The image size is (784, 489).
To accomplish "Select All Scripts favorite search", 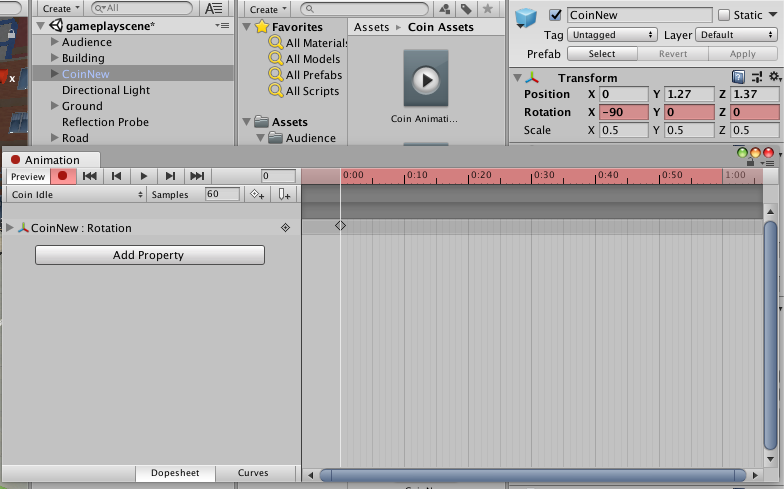I will click(304, 91).
